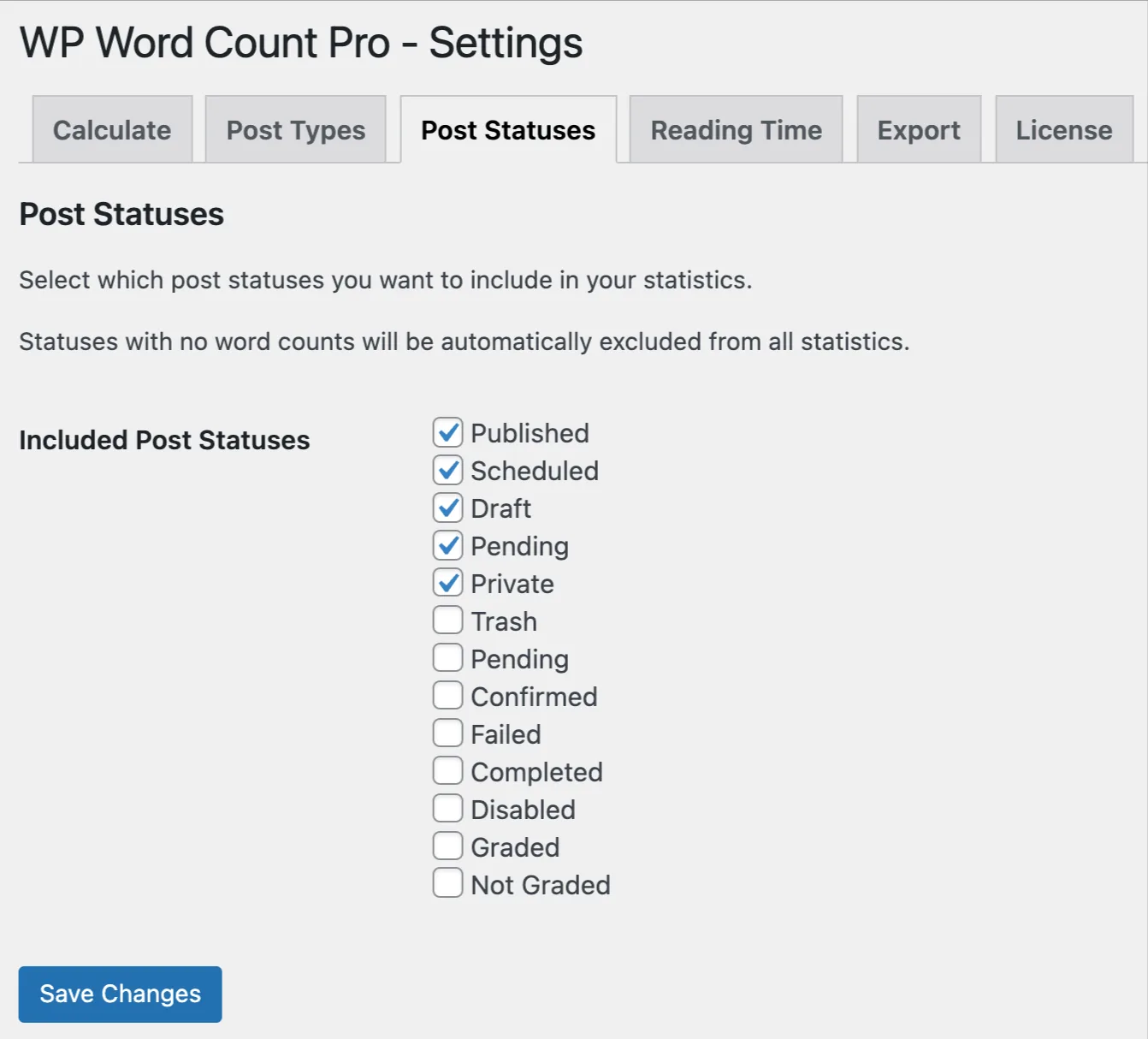Screen dimensions: 1148x1039
Task: Click the 'WP Word Count Pro - Settings' title
Action: pos(301,43)
